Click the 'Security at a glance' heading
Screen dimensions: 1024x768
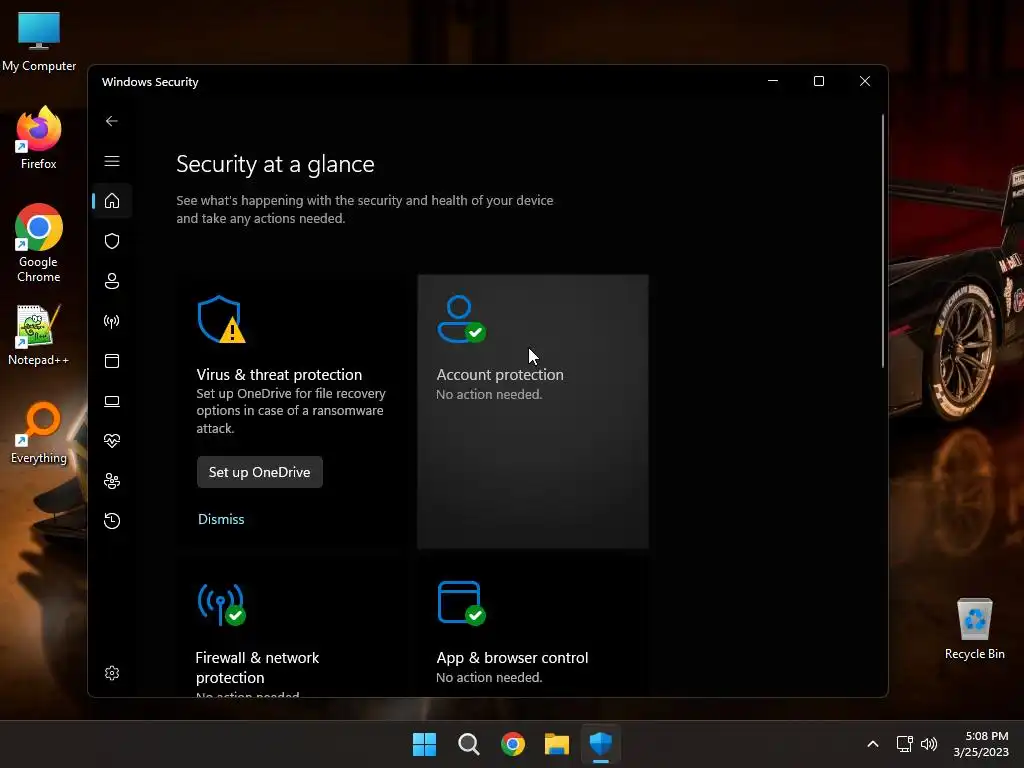[275, 164]
